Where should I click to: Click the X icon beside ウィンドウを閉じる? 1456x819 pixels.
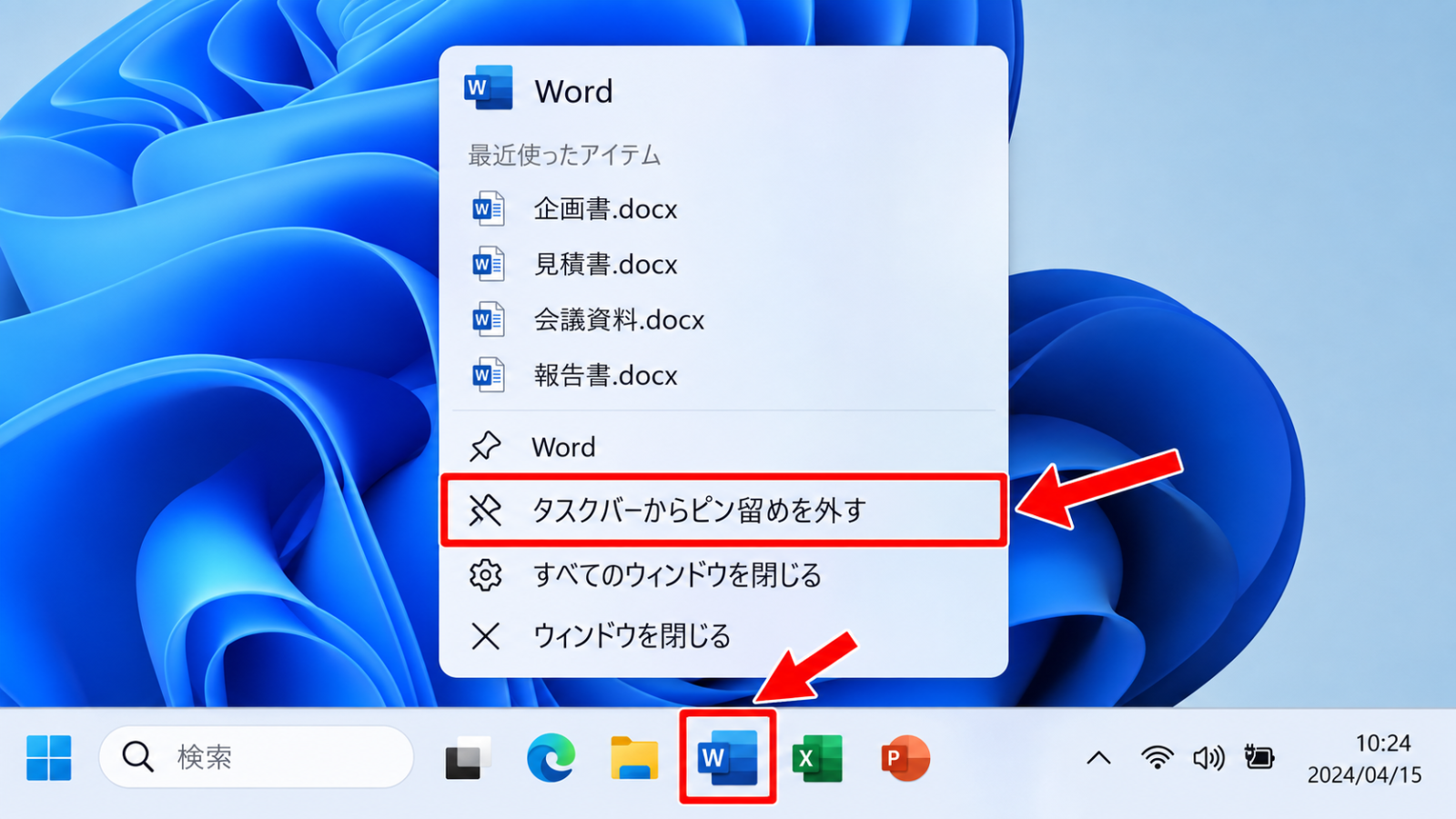(486, 635)
